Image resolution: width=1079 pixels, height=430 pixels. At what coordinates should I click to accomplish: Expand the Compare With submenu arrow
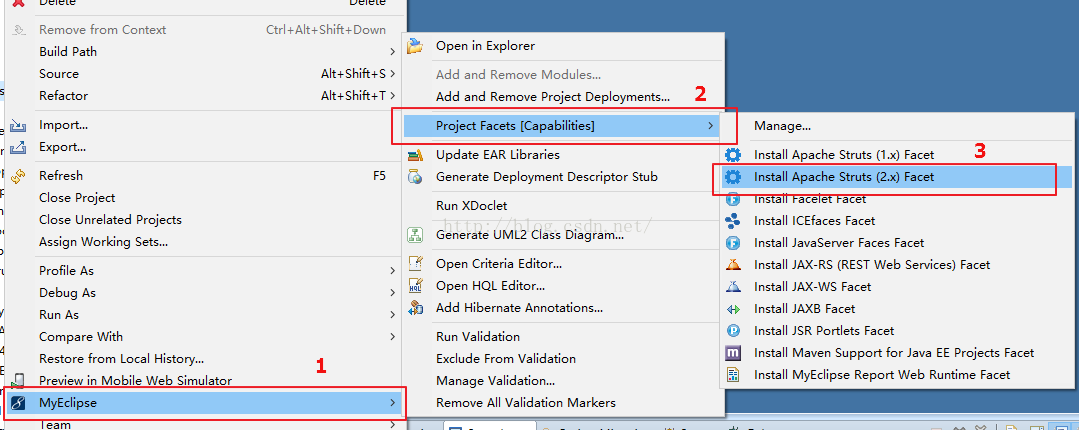(x=392, y=336)
